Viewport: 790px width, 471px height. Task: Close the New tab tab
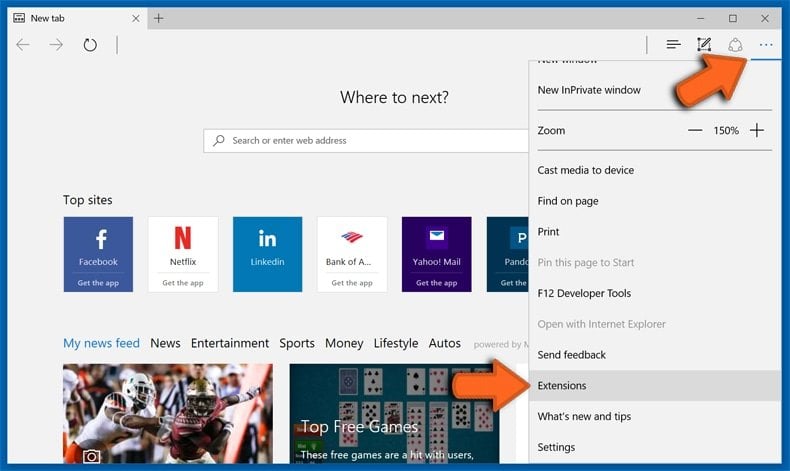[x=136, y=18]
